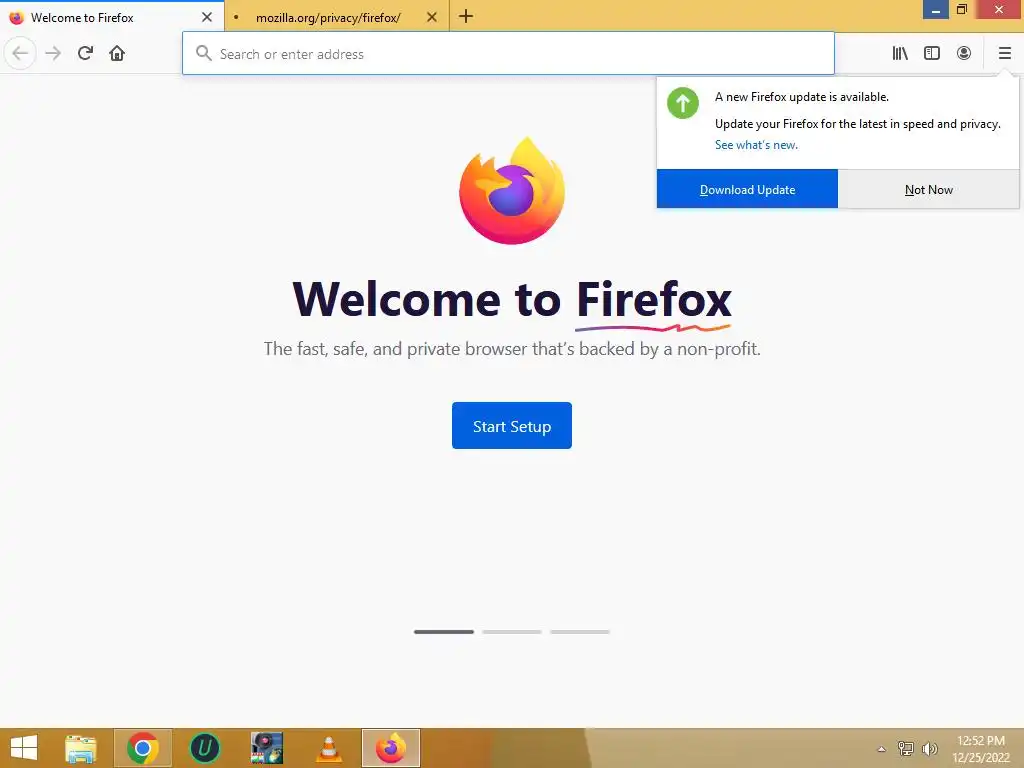Open Google Chrome from the taskbar
Viewport: 1024px width, 768px height.
(x=143, y=748)
